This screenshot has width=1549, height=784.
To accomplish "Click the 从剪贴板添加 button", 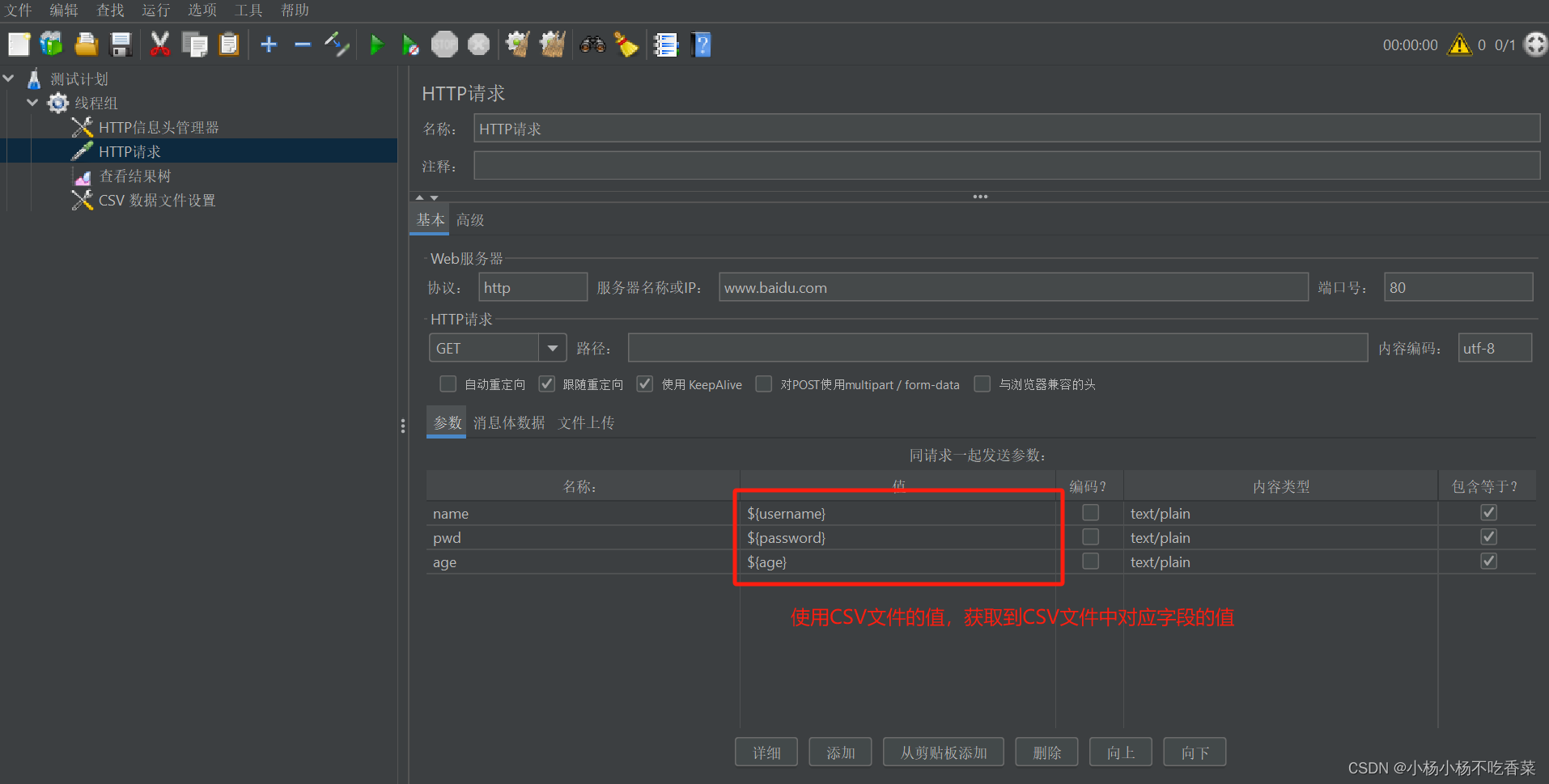I will [944, 752].
